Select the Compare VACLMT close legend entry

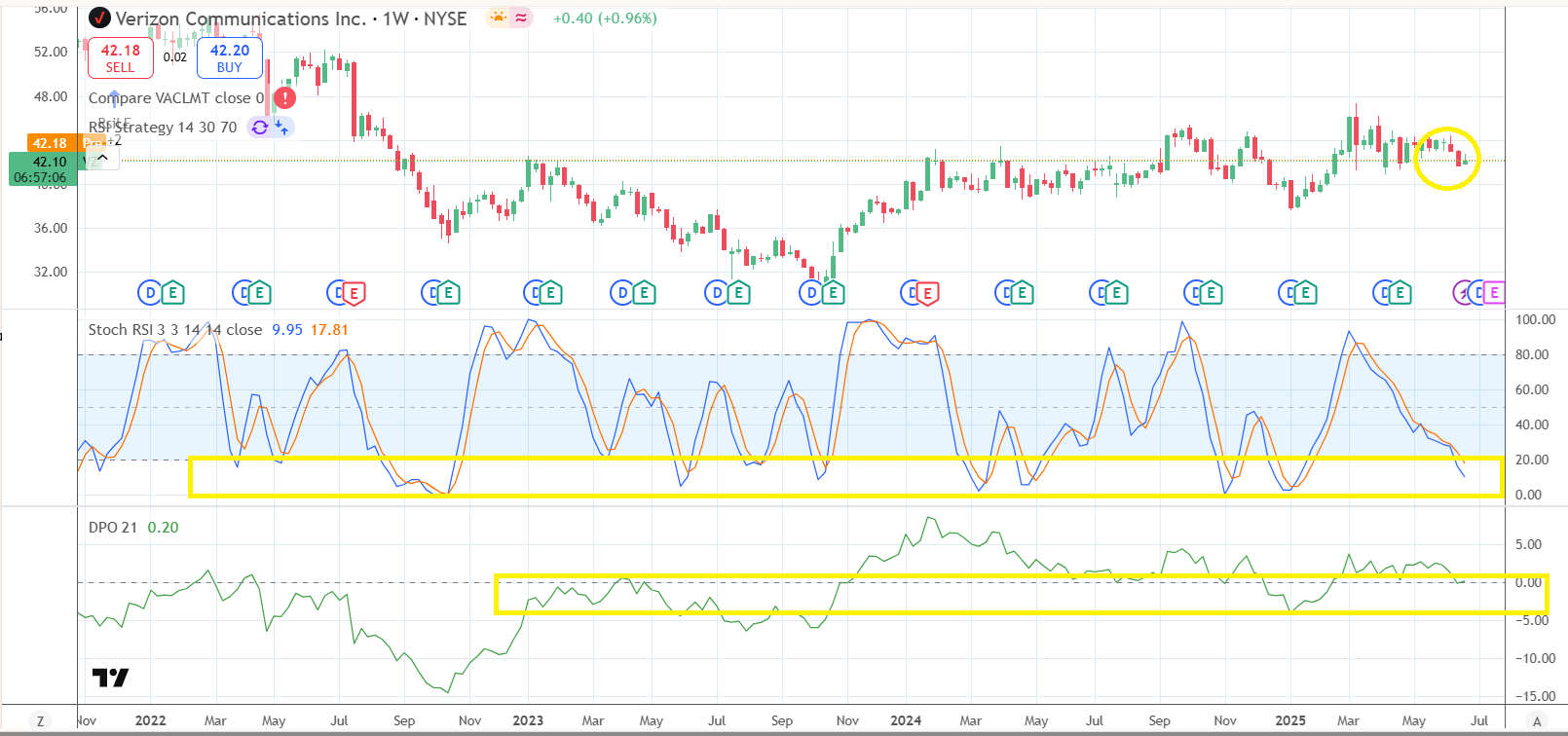point(175,98)
